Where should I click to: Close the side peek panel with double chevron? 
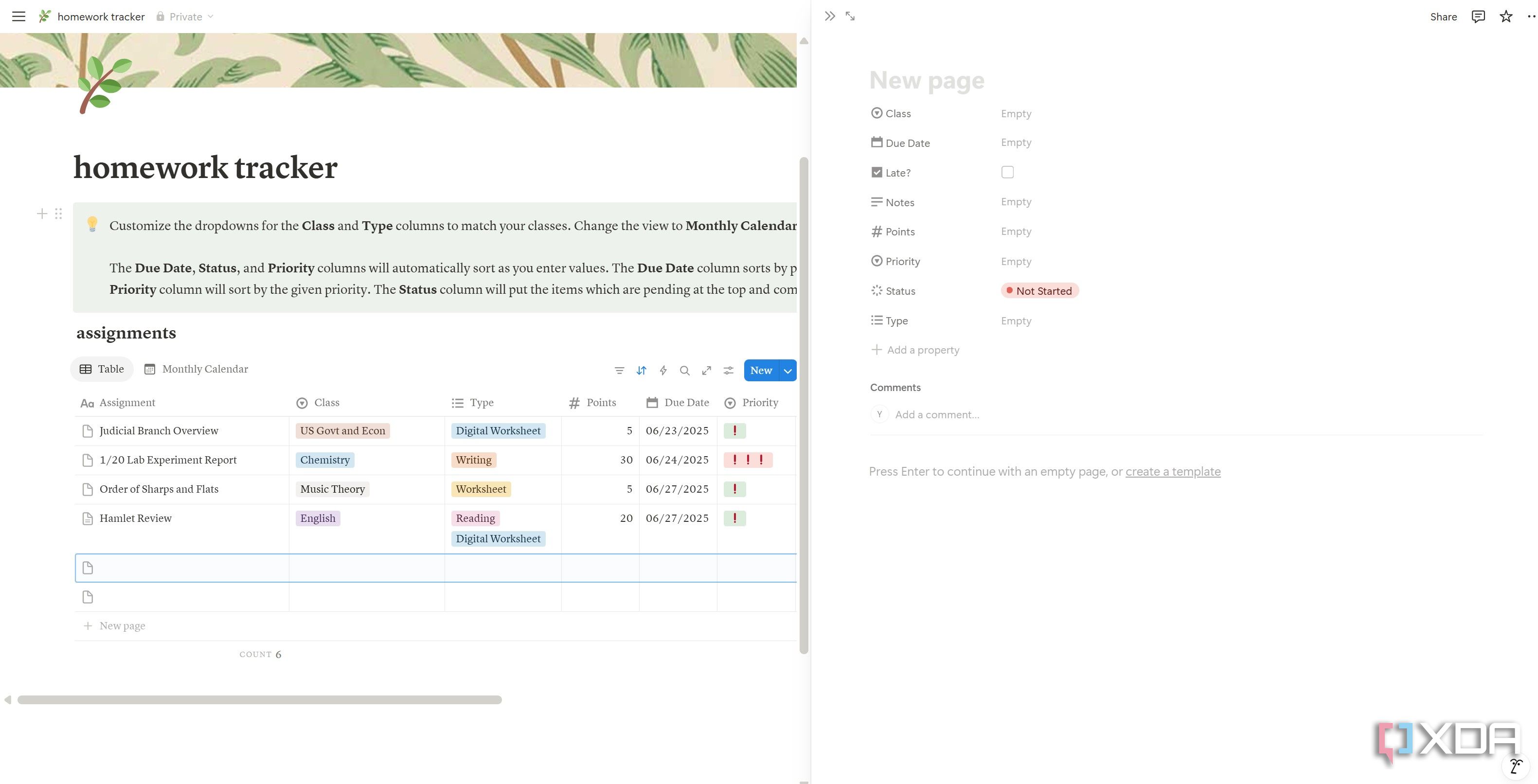[x=829, y=16]
